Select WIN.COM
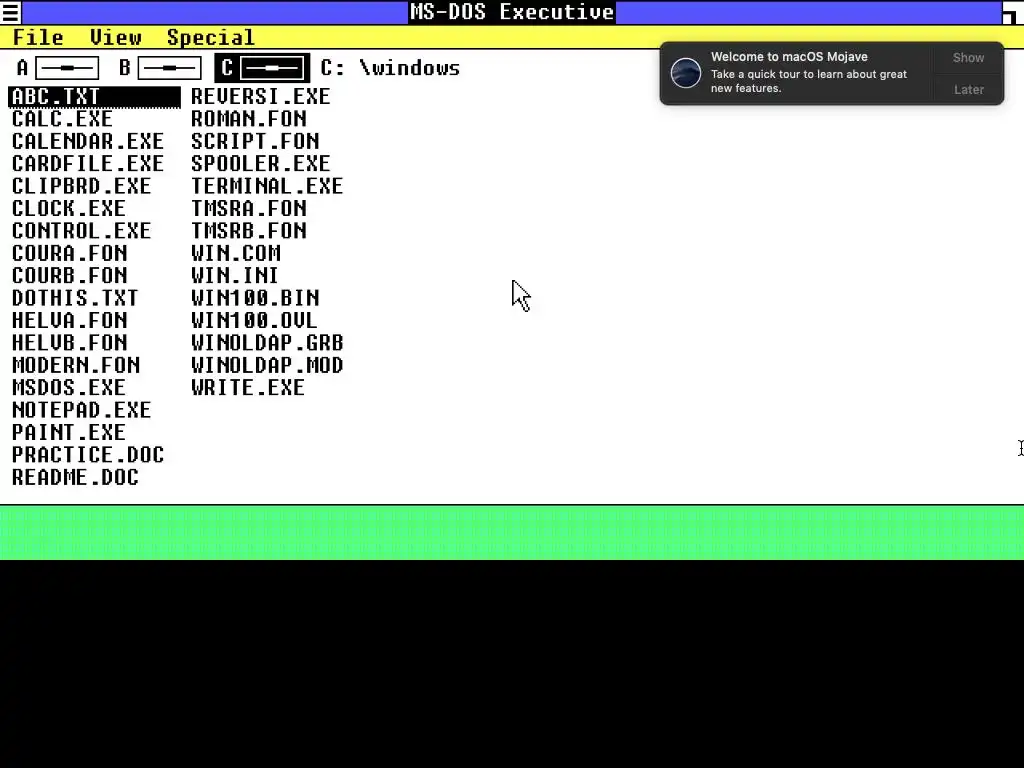The height and width of the screenshot is (768, 1024). 236,253
